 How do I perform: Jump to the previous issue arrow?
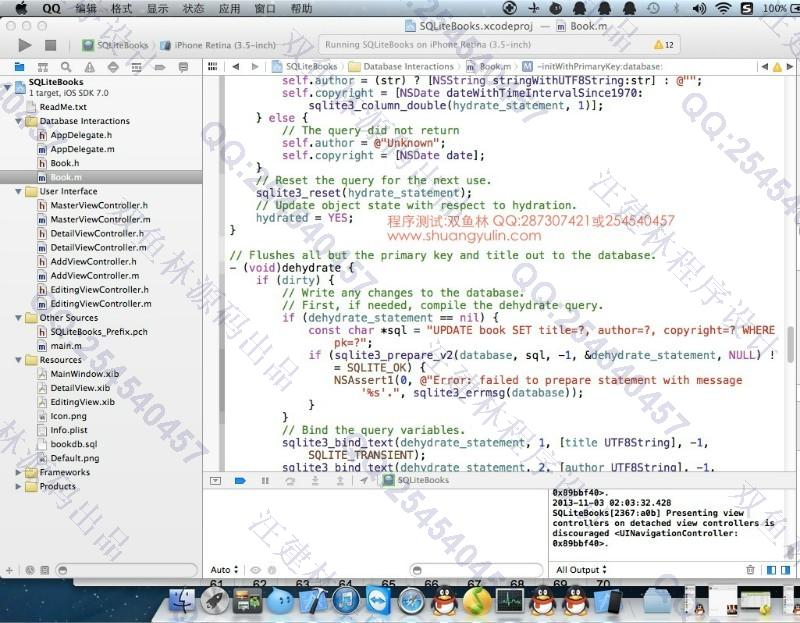764,66
